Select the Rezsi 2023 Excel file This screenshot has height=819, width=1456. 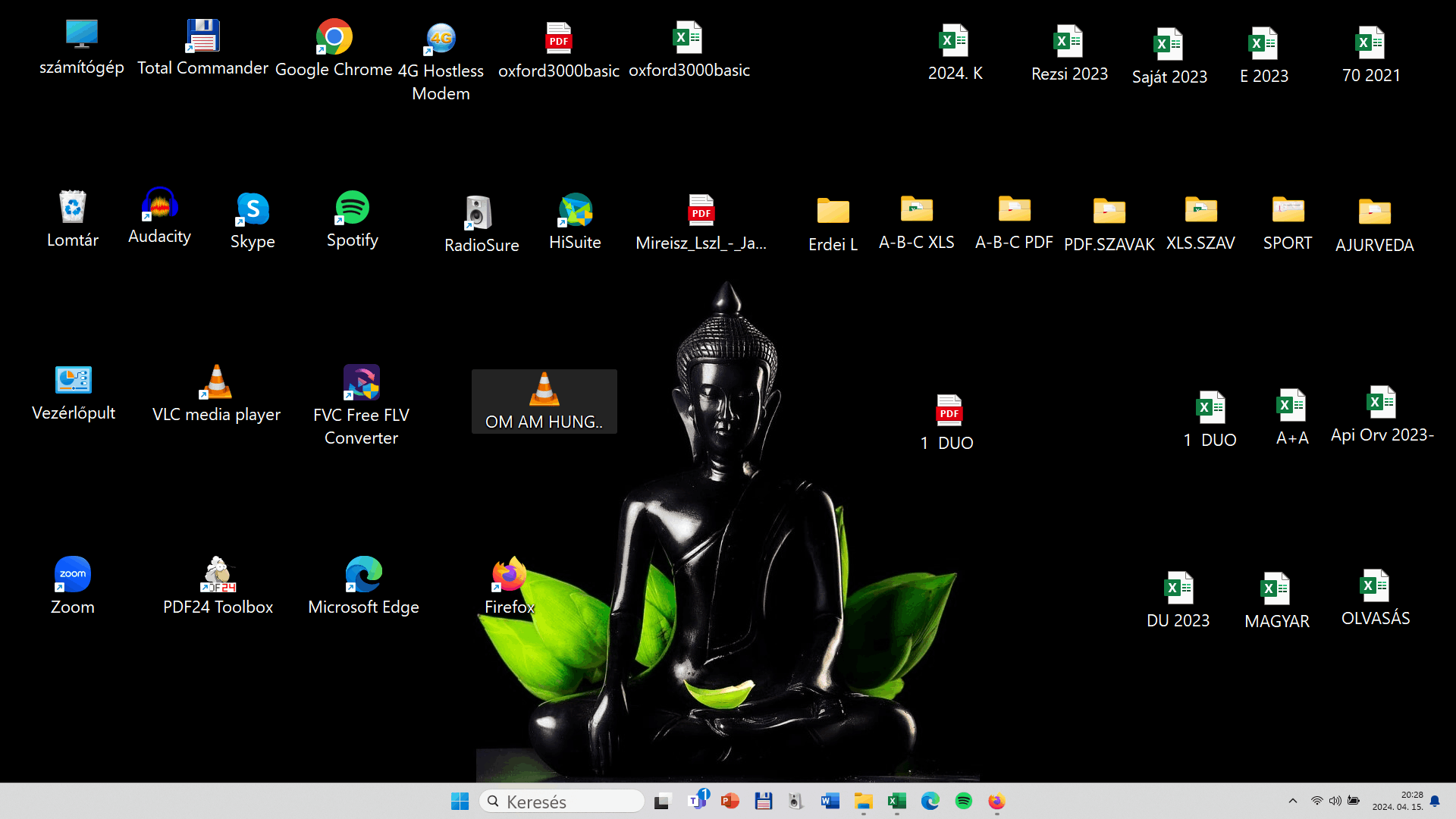pyautogui.click(x=1068, y=42)
